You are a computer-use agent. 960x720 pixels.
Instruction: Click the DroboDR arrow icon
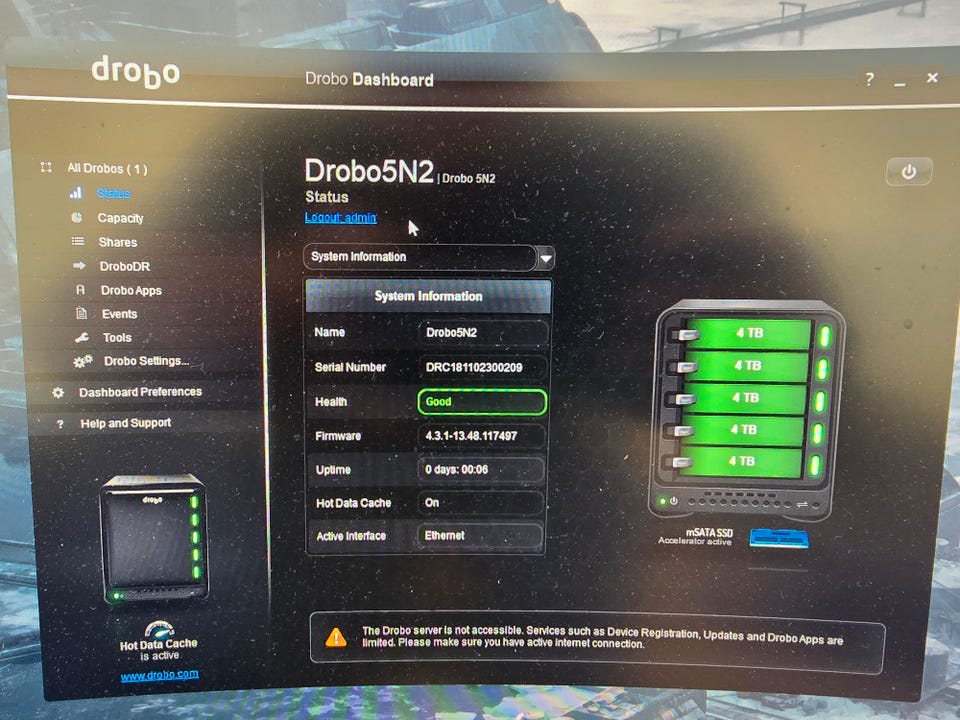(80, 266)
